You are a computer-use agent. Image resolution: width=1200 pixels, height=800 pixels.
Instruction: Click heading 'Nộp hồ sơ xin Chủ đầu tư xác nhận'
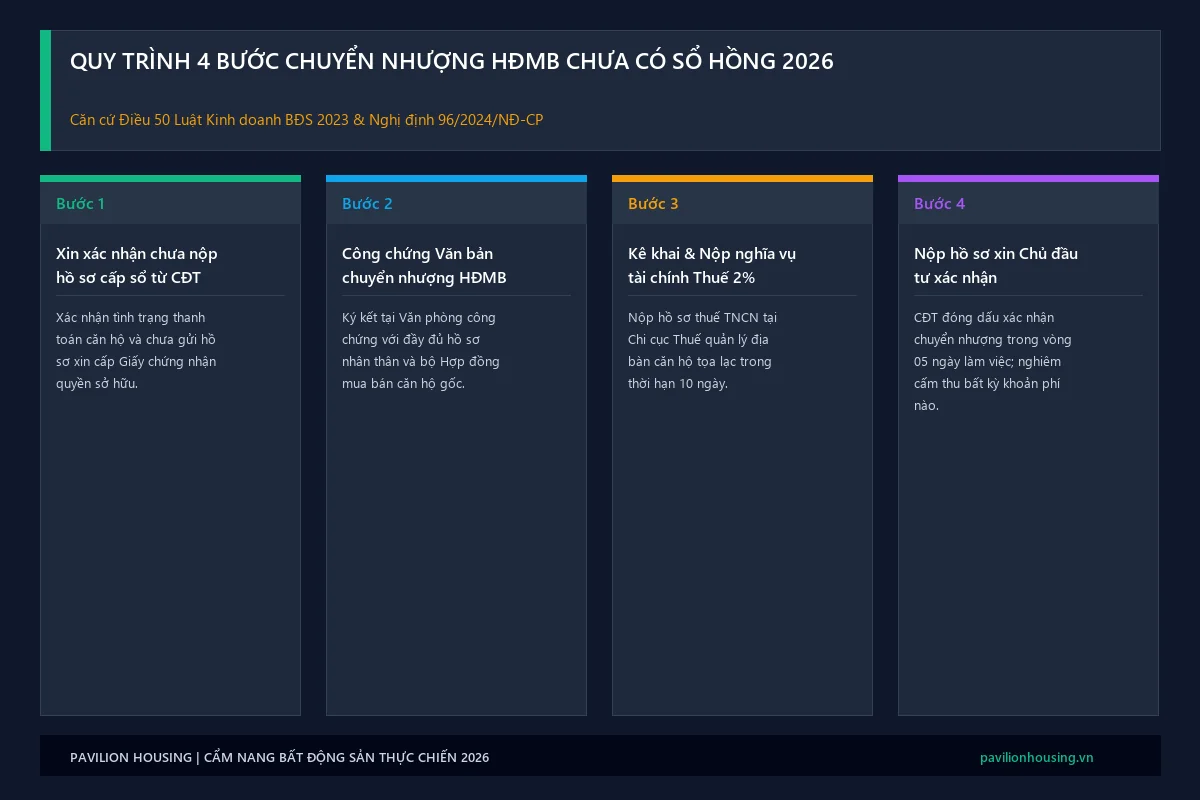(x=996, y=265)
